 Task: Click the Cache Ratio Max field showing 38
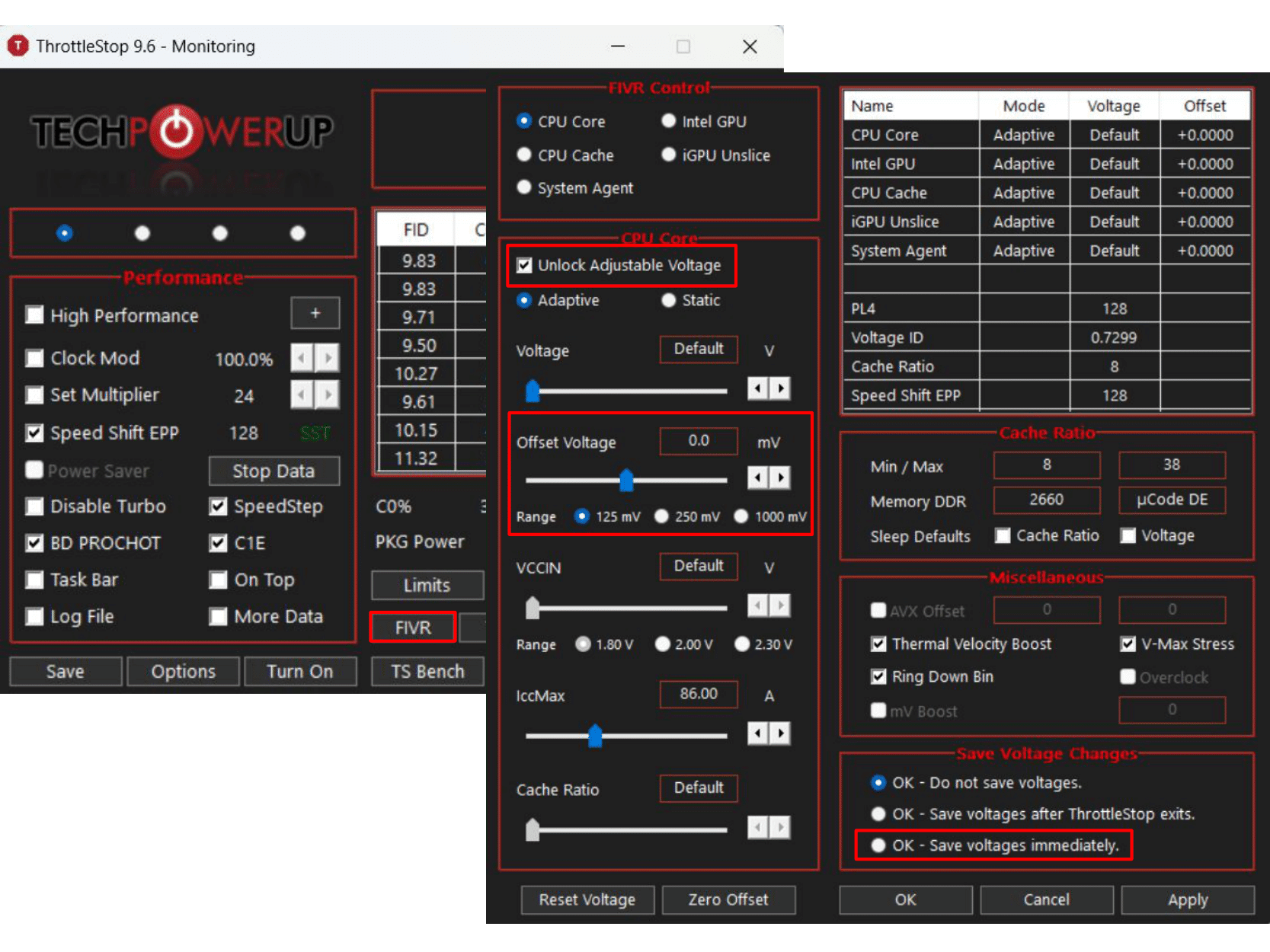point(1172,465)
